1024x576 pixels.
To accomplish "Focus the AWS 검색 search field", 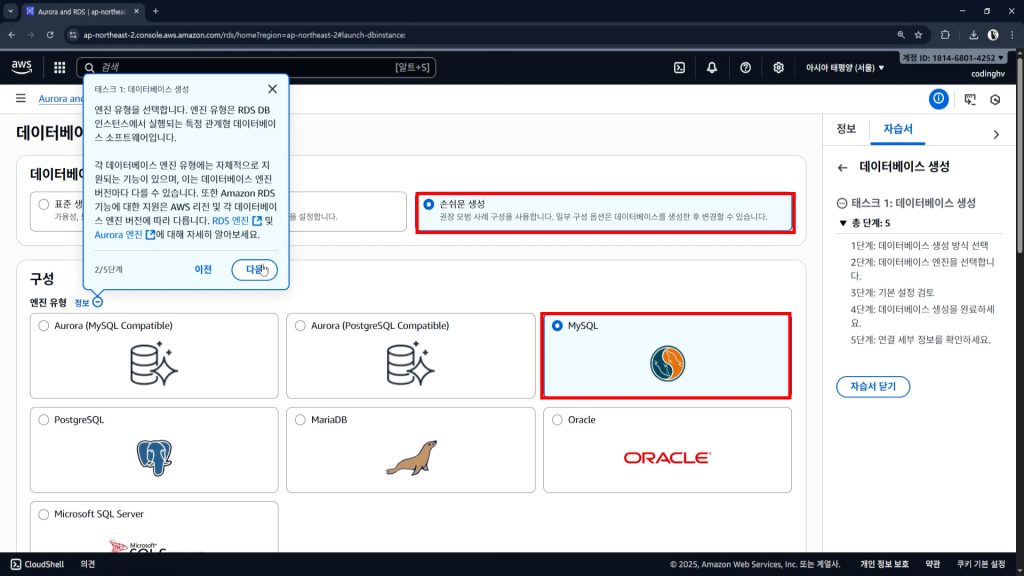I will pyautogui.click(x=256, y=67).
